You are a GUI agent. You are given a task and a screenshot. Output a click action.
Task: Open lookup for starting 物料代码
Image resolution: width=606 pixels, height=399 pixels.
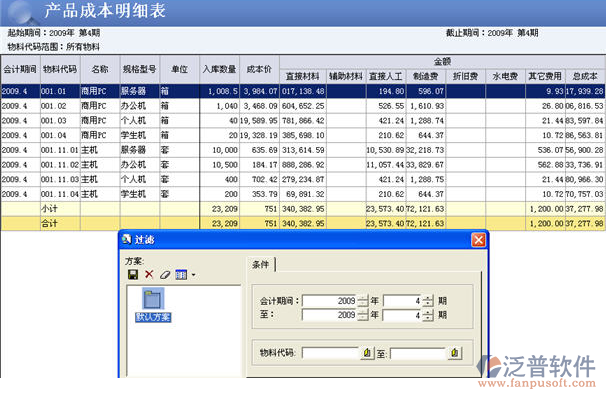click(x=367, y=353)
